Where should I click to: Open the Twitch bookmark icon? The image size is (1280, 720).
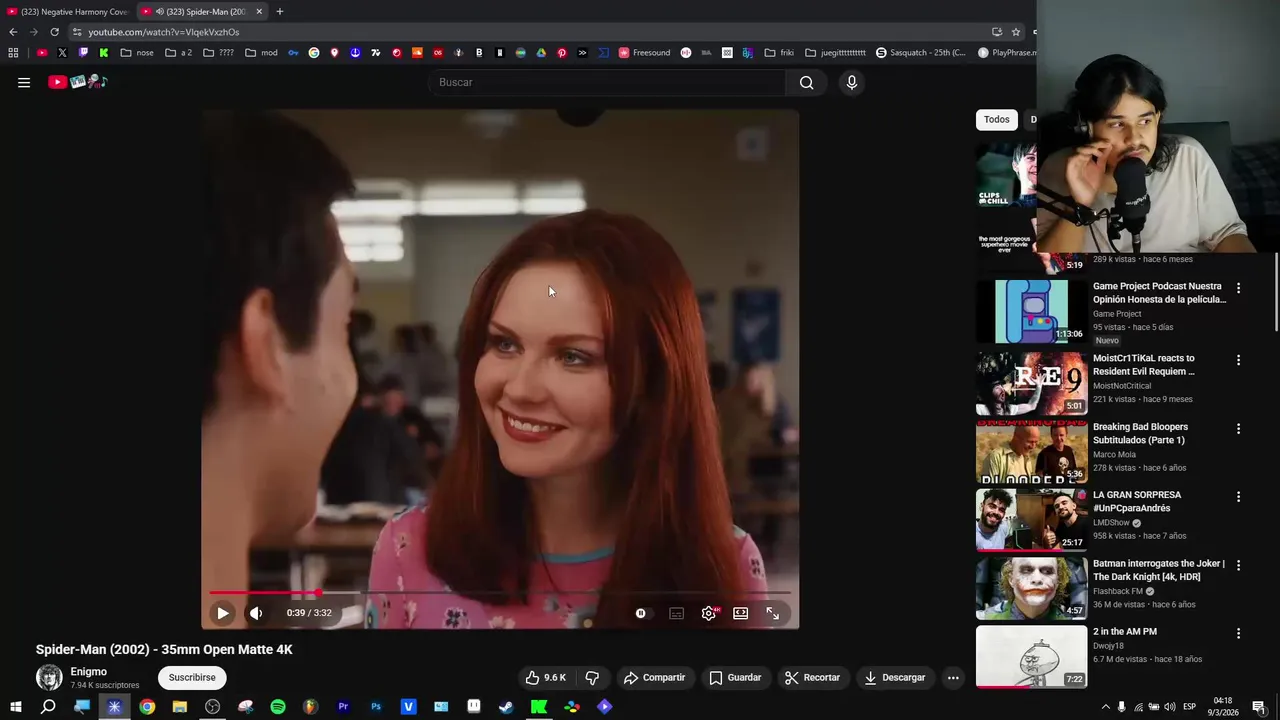tap(83, 53)
